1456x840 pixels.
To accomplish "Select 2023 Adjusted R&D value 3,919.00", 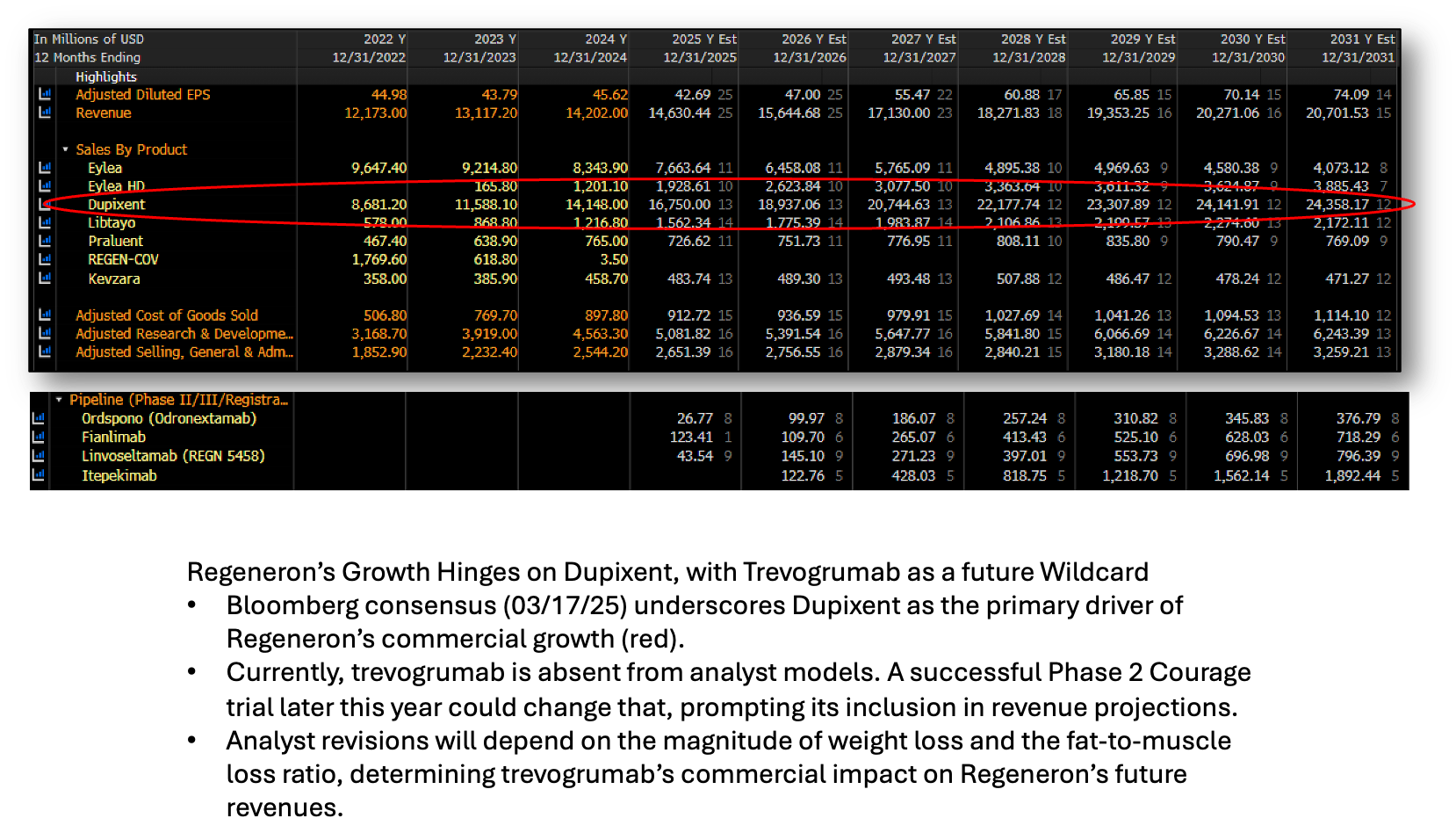I will (x=490, y=333).
